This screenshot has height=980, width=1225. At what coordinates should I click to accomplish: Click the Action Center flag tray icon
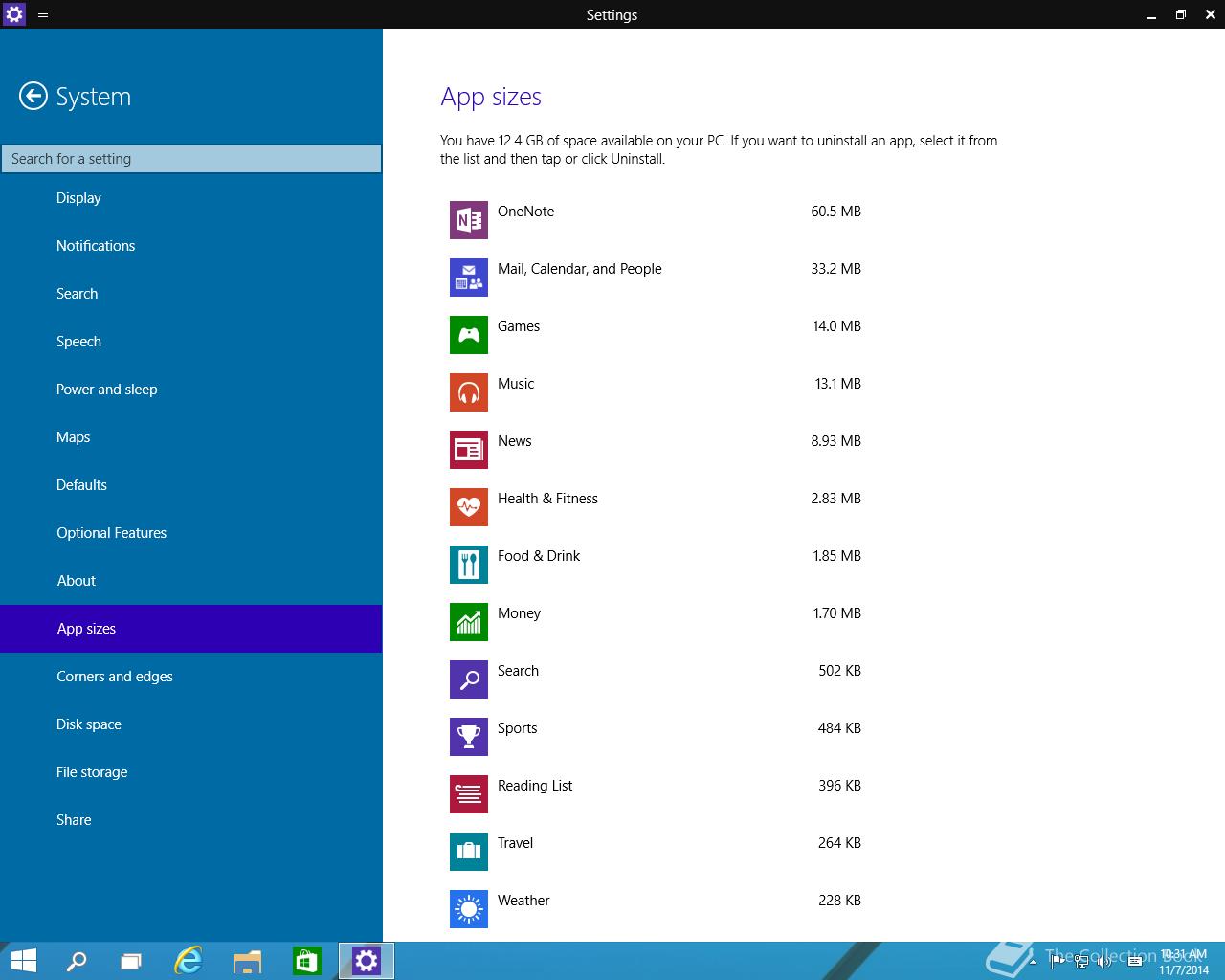point(1058,962)
